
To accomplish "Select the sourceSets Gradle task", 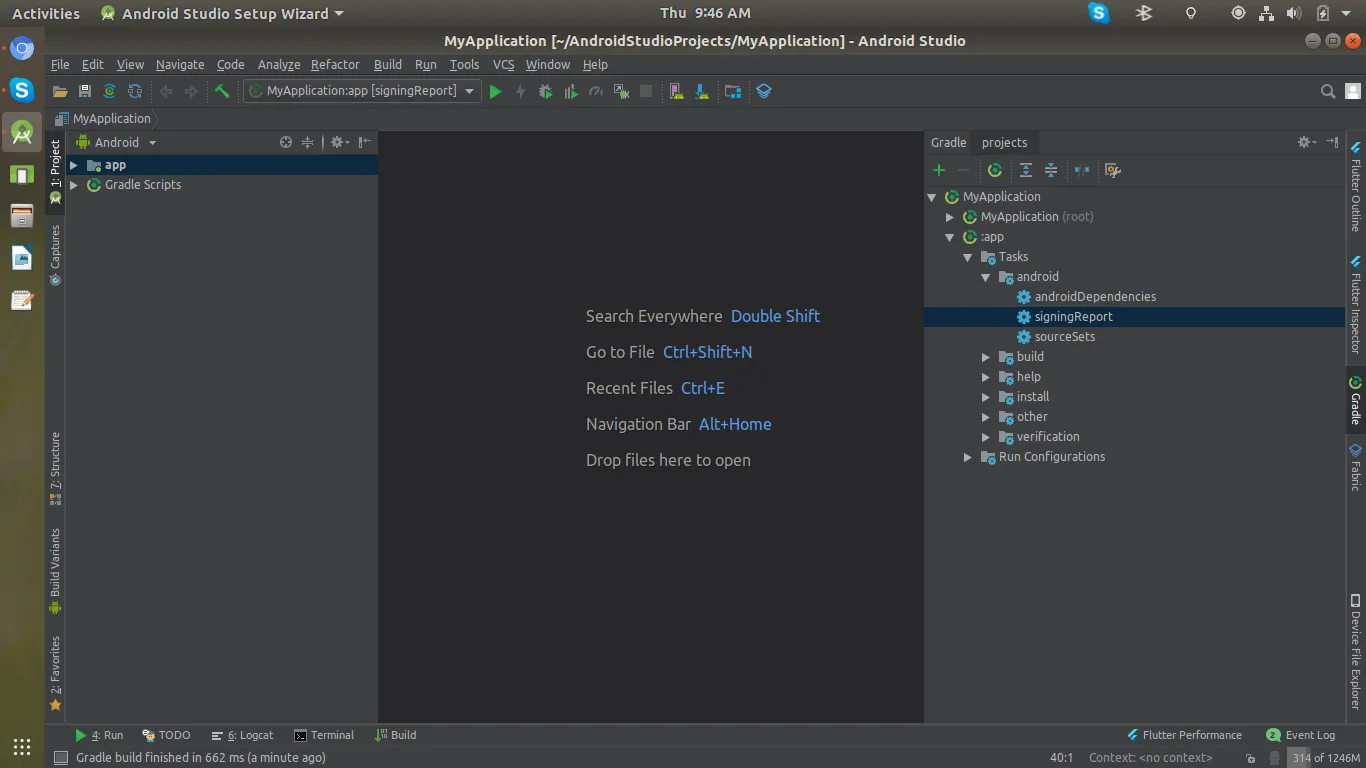I will click(1064, 337).
